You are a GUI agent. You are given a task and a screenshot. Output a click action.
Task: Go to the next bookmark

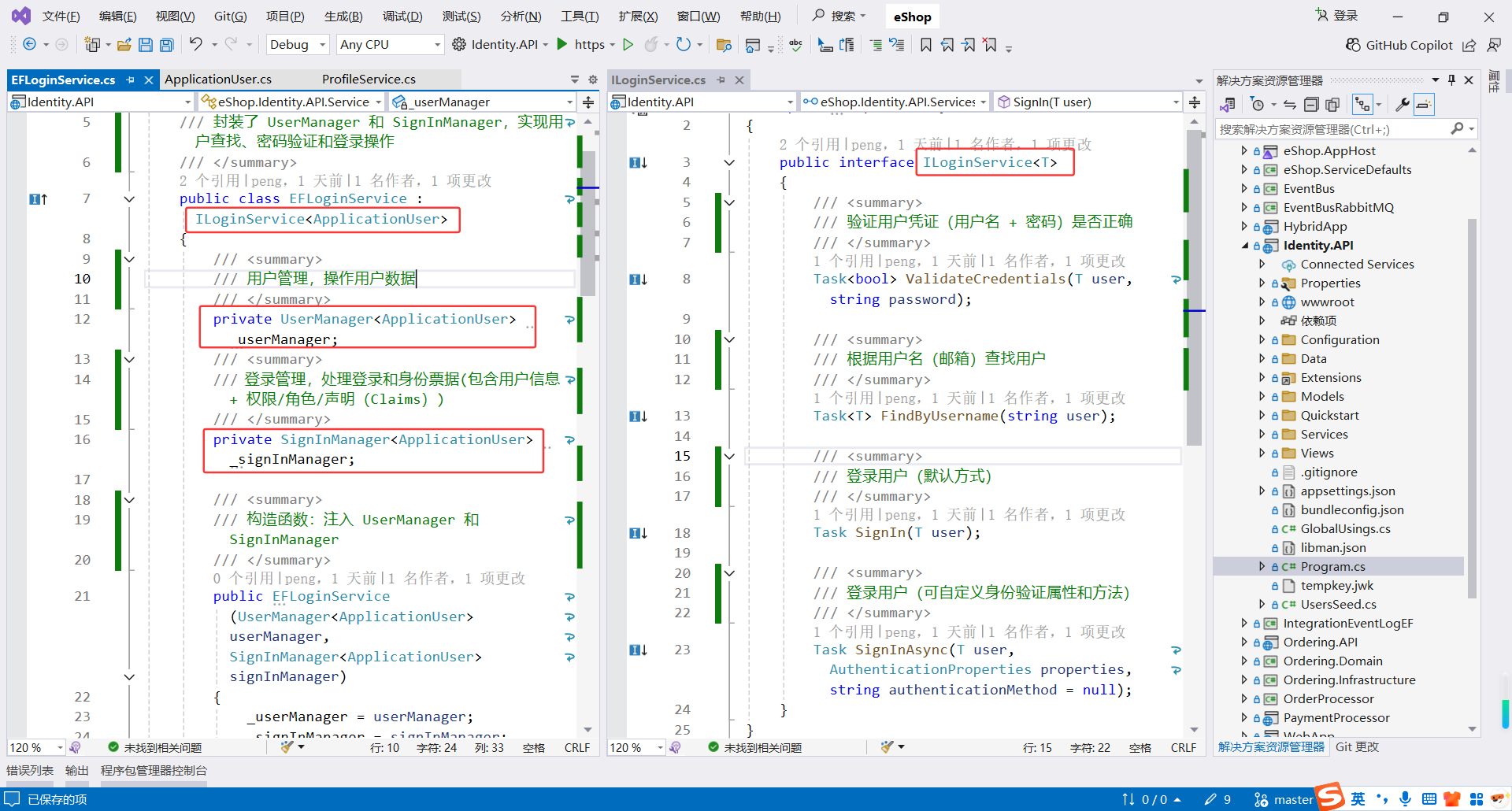point(969,45)
